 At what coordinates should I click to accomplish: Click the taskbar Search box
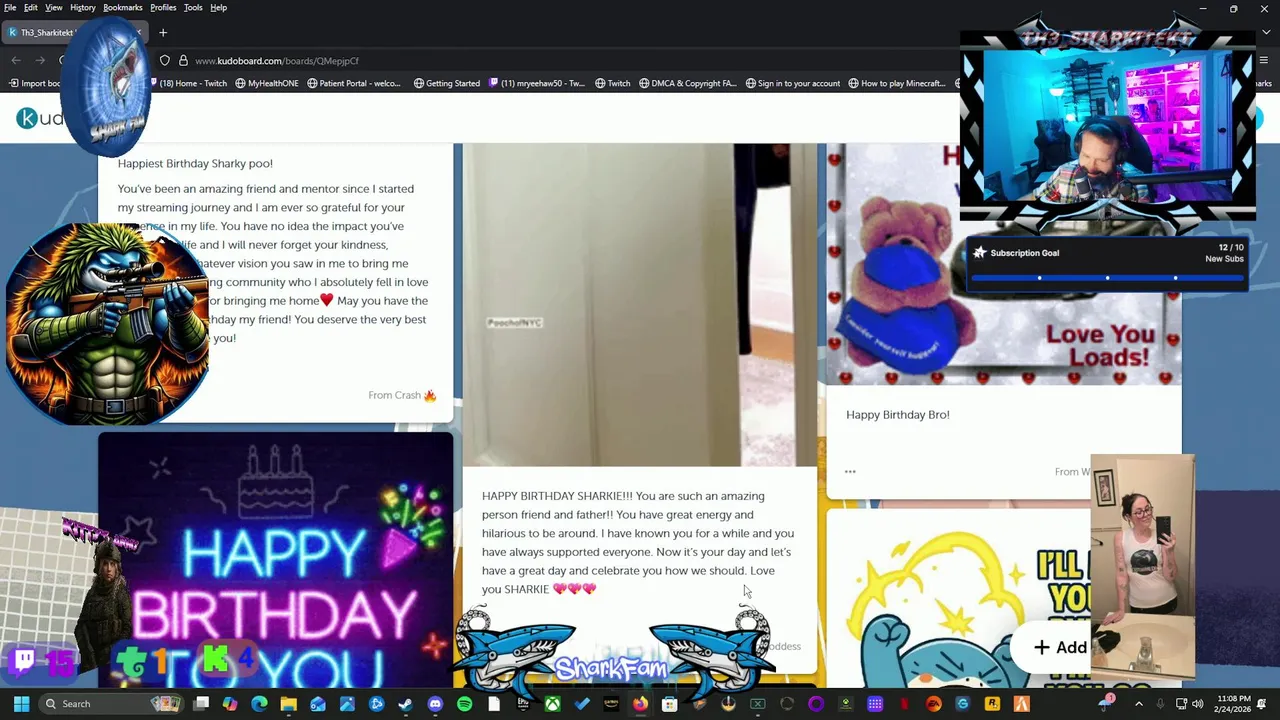click(x=112, y=704)
